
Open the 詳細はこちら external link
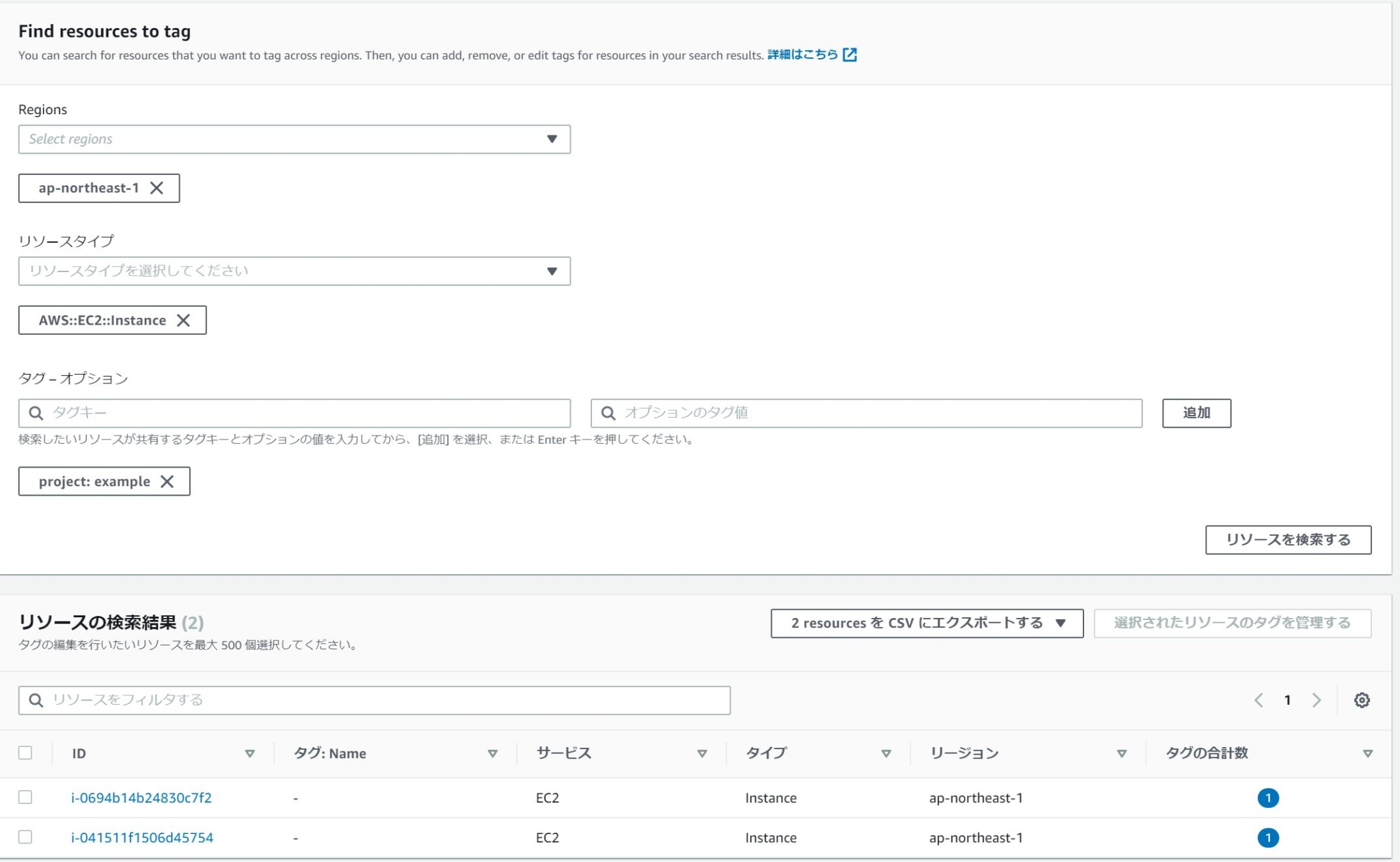(811, 55)
